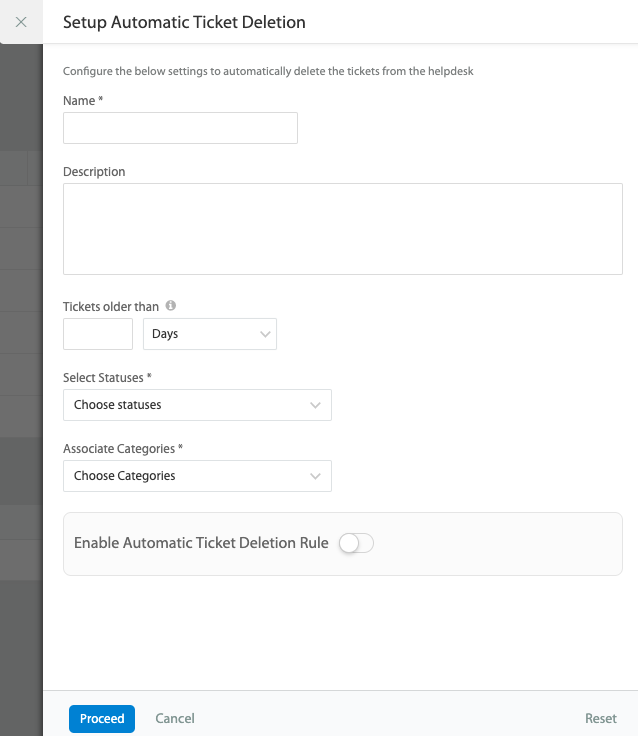638x736 pixels.
Task: Click the chevron arrow in the Days dropdown
Action: click(x=265, y=334)
